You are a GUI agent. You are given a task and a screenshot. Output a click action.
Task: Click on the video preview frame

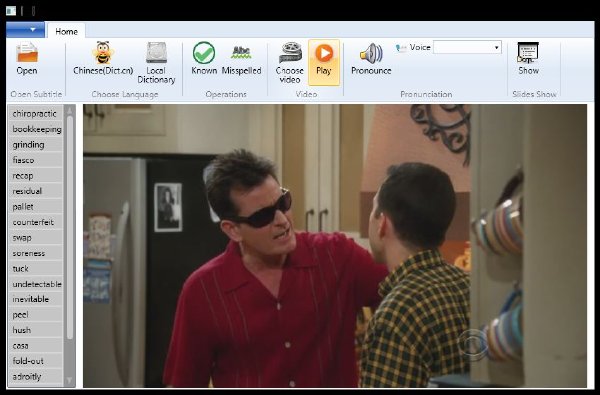click(335, 246)
